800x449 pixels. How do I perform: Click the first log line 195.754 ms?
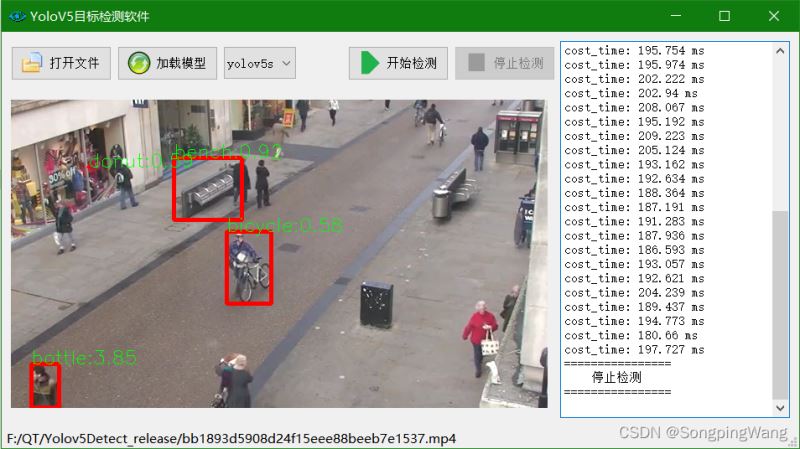pos(634,50)
